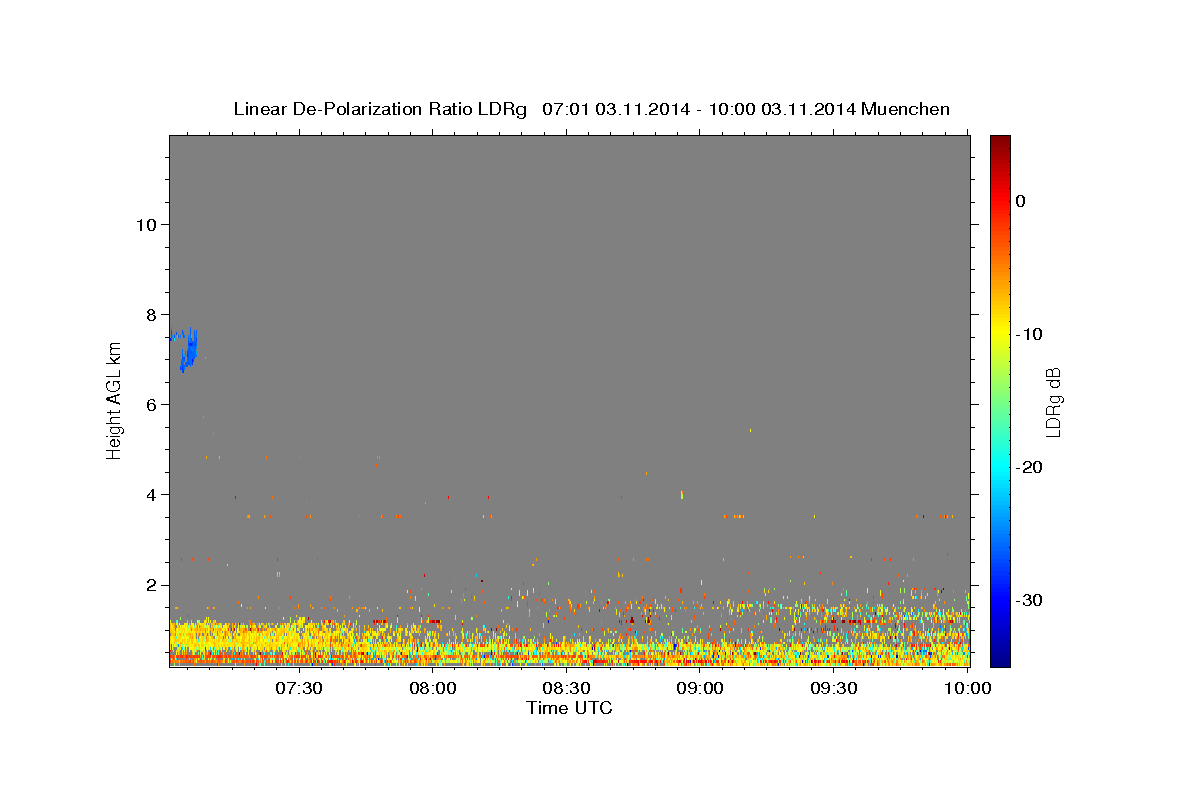The width and height of the screenshot is (1200, 800).
Task: Click the 'Time UTC' axis label
Action: pyautogui.click(x=569, y=708)
